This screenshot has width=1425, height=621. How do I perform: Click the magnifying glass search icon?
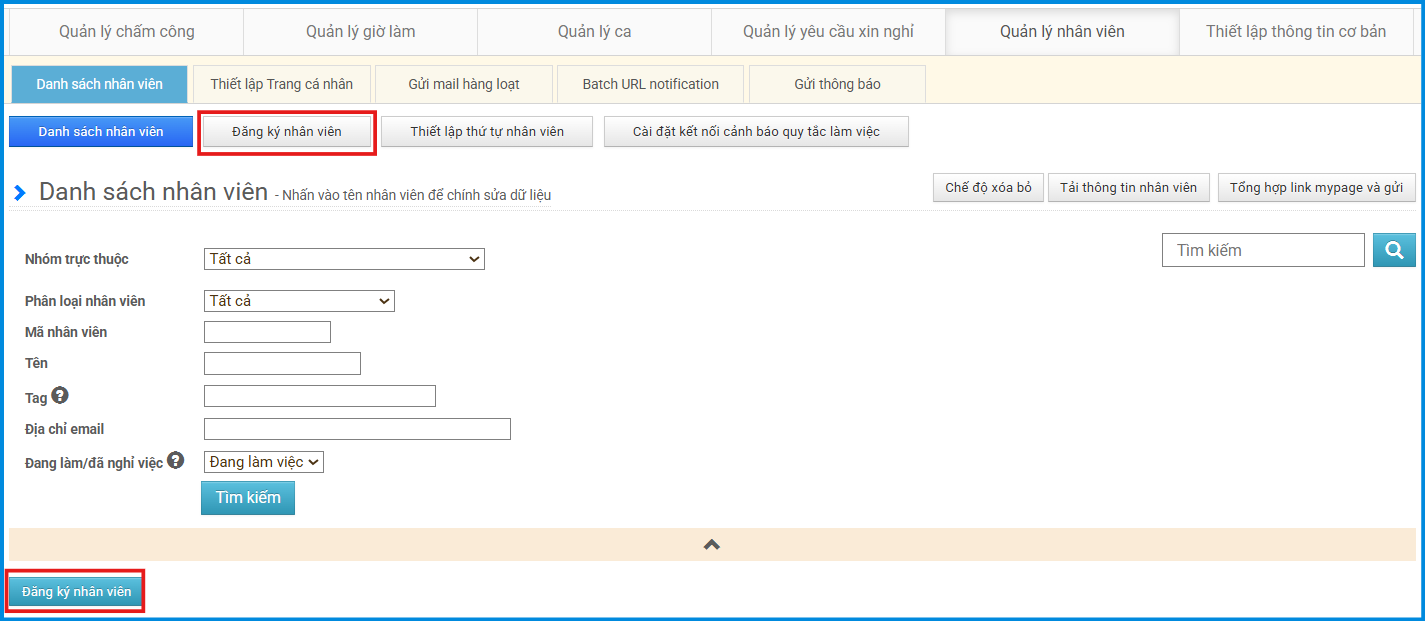1394,250
